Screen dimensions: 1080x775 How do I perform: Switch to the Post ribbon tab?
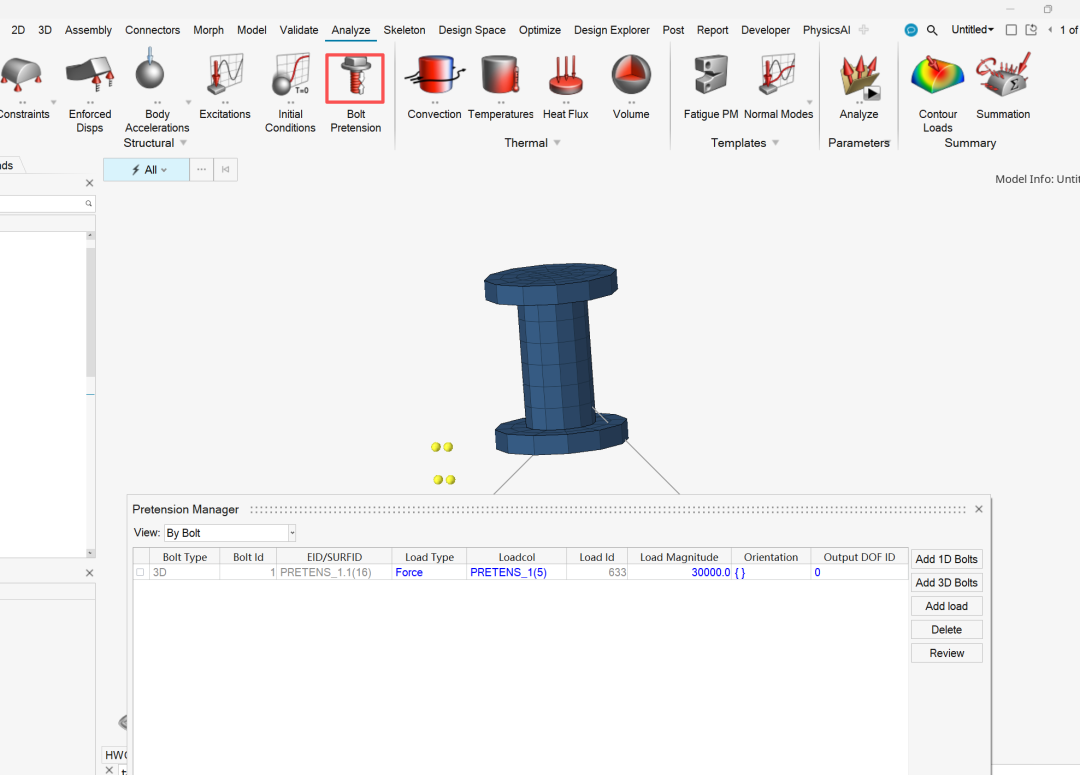pos(673,30)
